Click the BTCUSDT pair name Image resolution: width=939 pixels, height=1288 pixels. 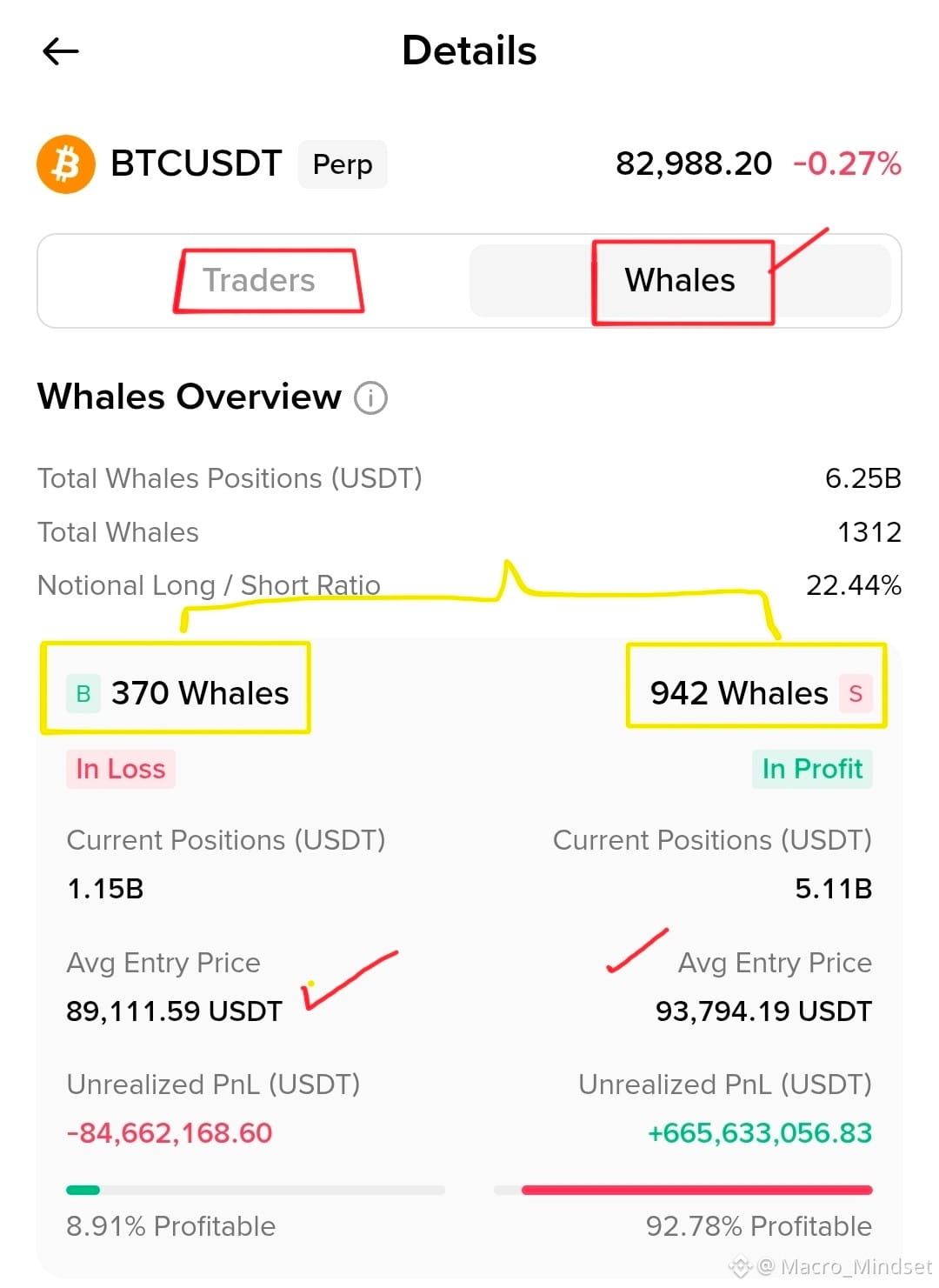[x=196, y=164]
